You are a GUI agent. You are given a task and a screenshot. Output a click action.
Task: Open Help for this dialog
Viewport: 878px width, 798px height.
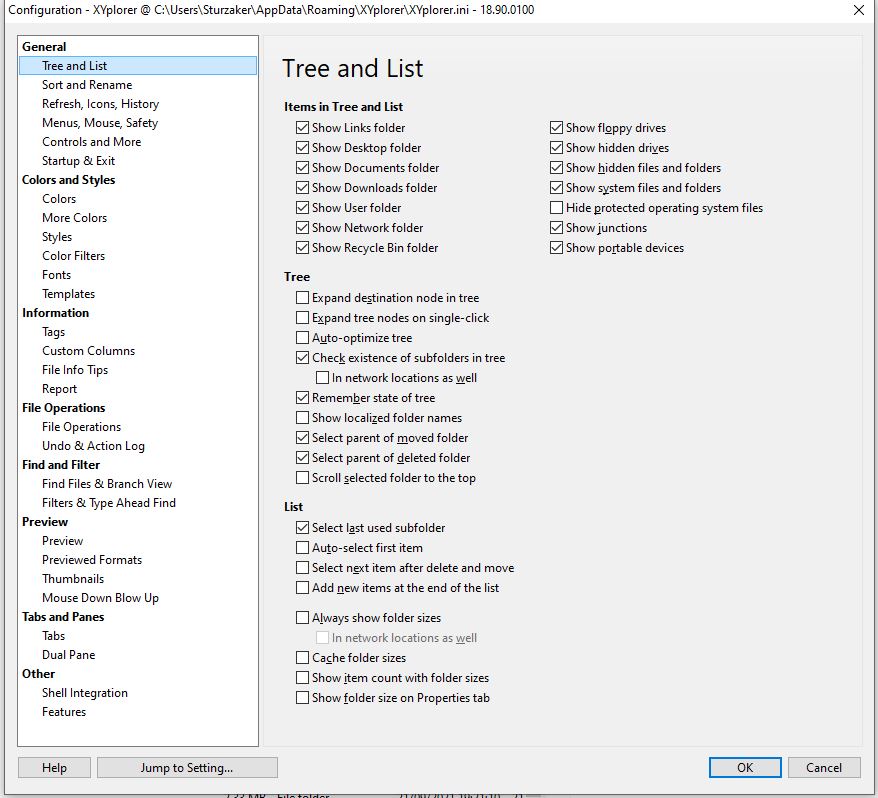pos(54,768)
